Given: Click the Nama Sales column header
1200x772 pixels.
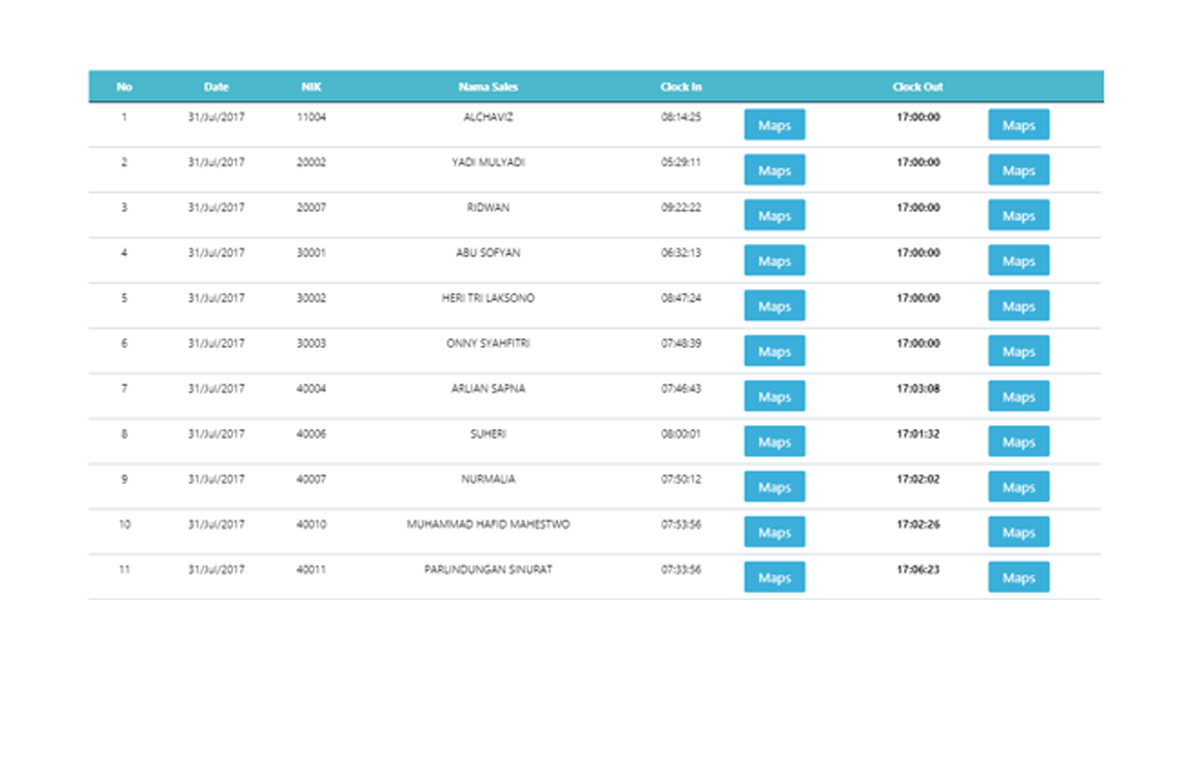Looking at the screenshot, I should coord(488,87).
